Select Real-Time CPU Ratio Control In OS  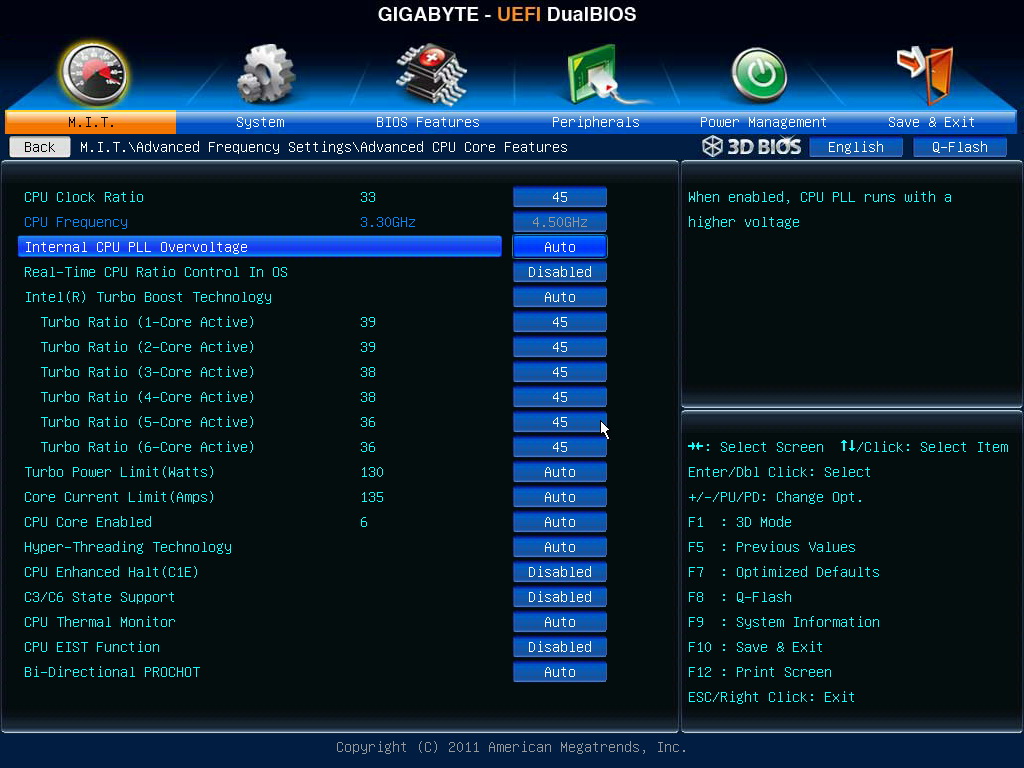[155, 272]
